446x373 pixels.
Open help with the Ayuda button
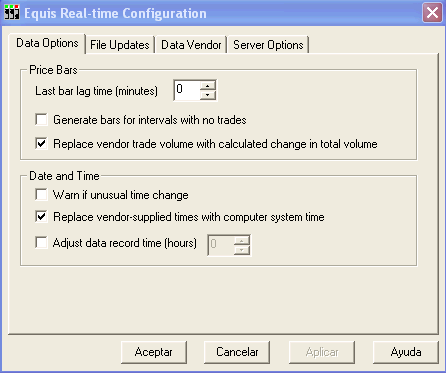click(406, 352)
